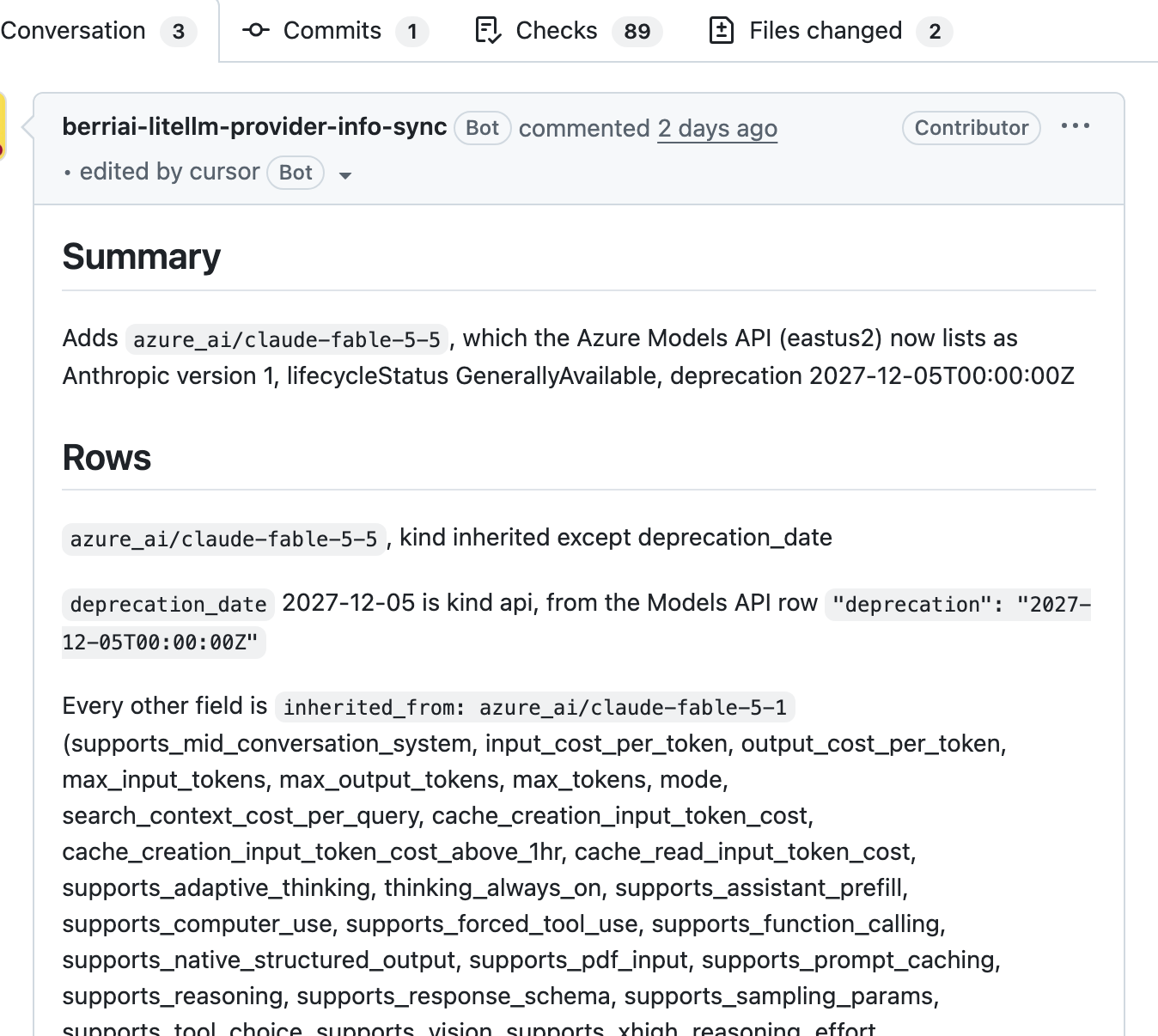The image size is (1158, 1036).
Task: View the Files changed tab
Action: (830, 31)
